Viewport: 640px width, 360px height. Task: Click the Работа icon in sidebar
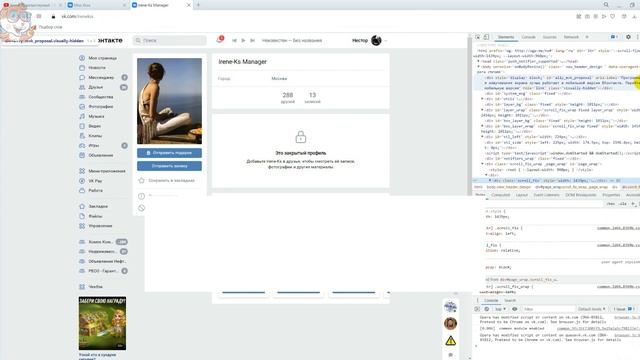pyautogui.click(x=82, y=191)
